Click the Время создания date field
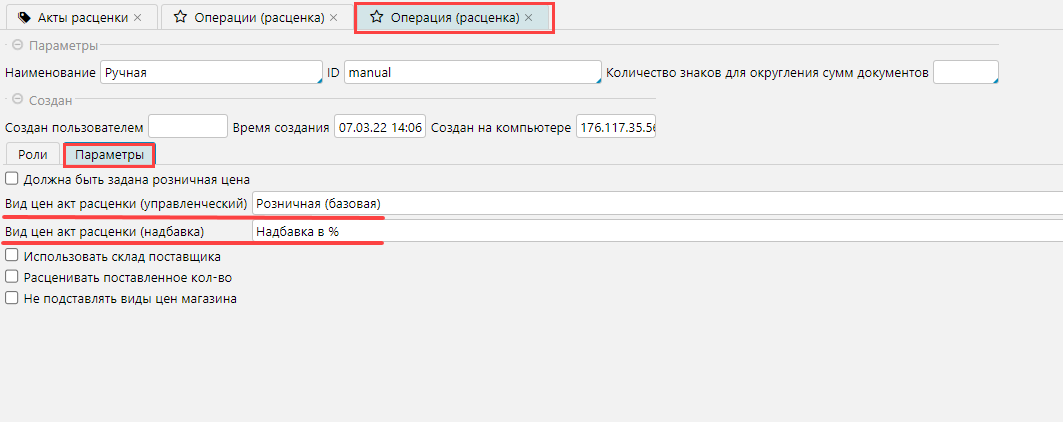 tap(380, 127)
